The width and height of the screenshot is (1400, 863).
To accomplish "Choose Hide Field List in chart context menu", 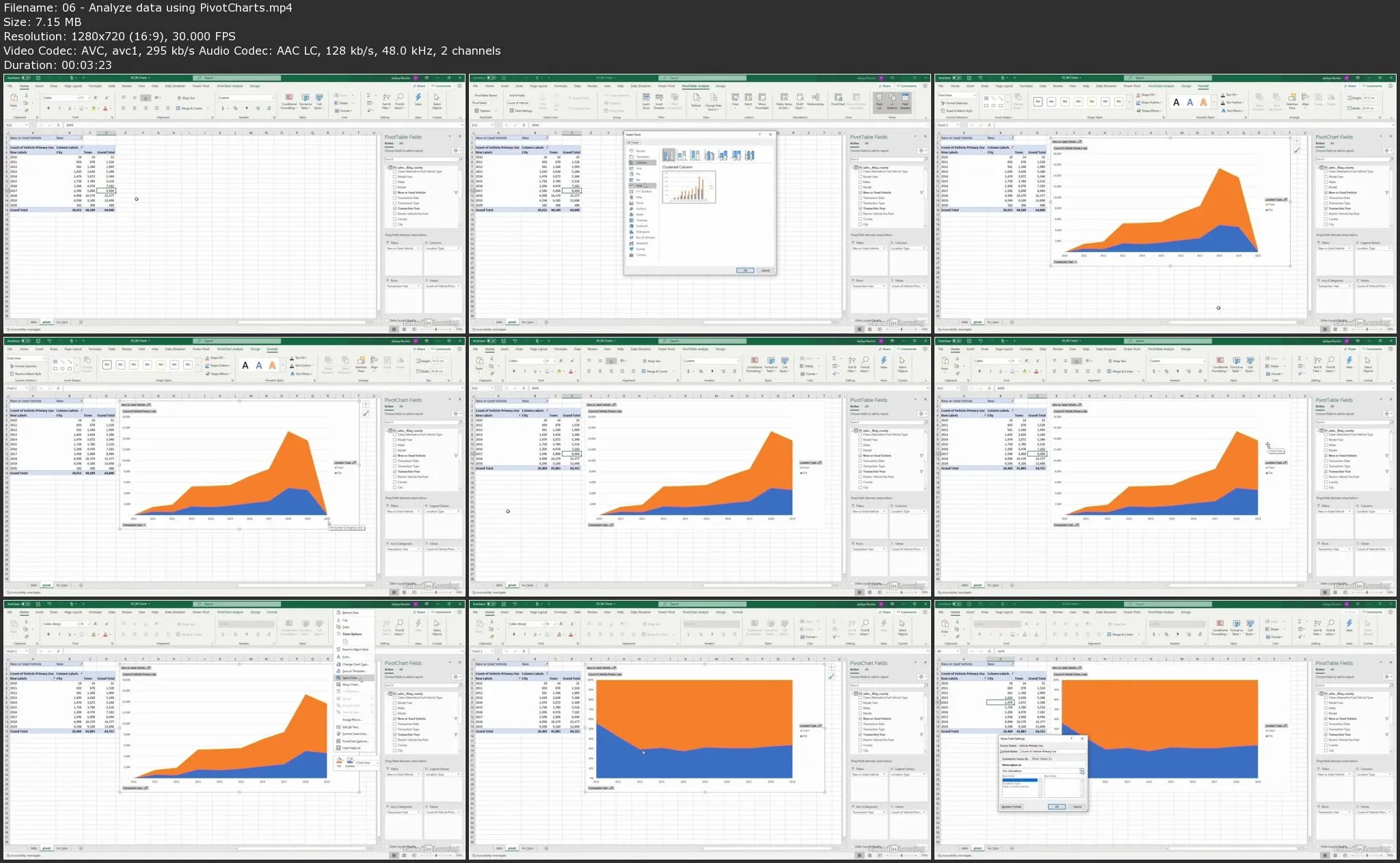I will point(351,748).
